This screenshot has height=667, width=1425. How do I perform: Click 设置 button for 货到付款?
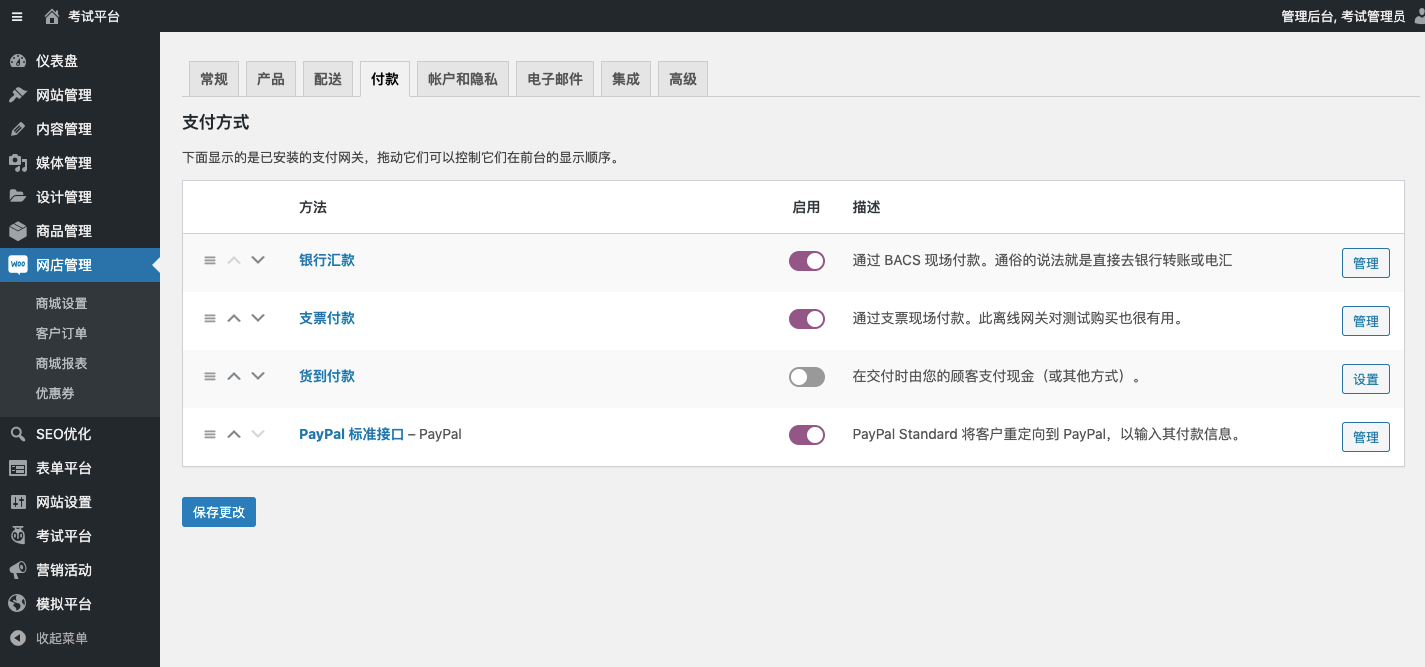pyautogui.click(x=1366, y=379)
